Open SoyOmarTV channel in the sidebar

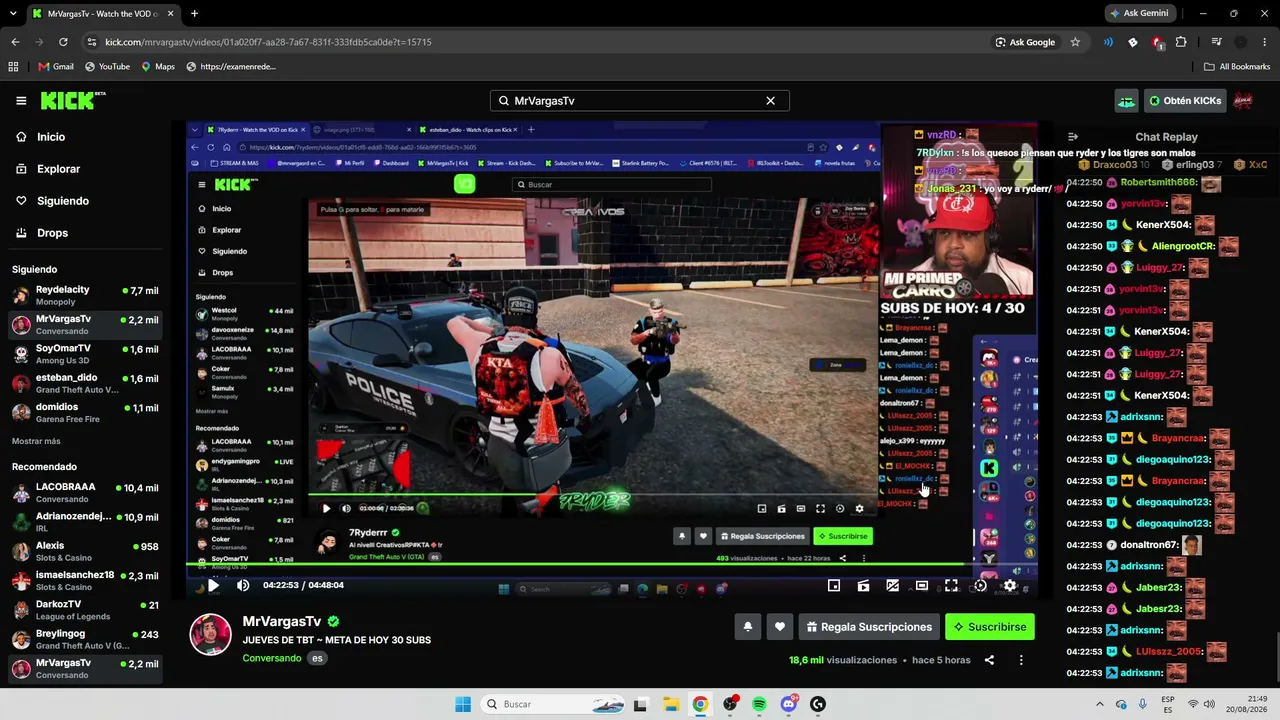coord(84,354)
